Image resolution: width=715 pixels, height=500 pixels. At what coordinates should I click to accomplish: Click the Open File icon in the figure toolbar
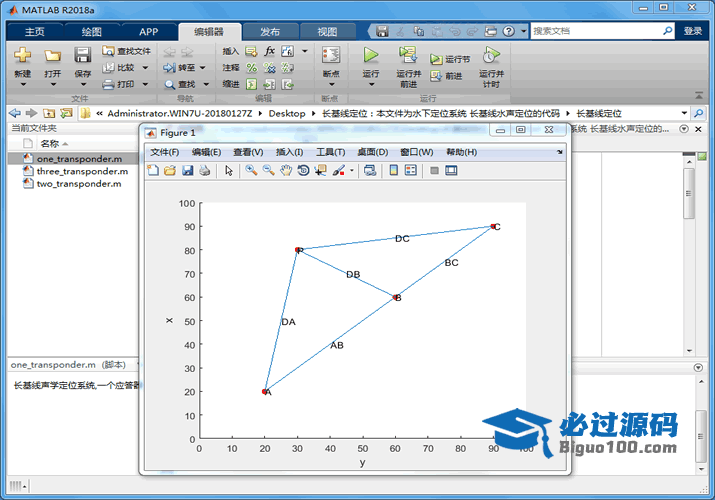170,170
